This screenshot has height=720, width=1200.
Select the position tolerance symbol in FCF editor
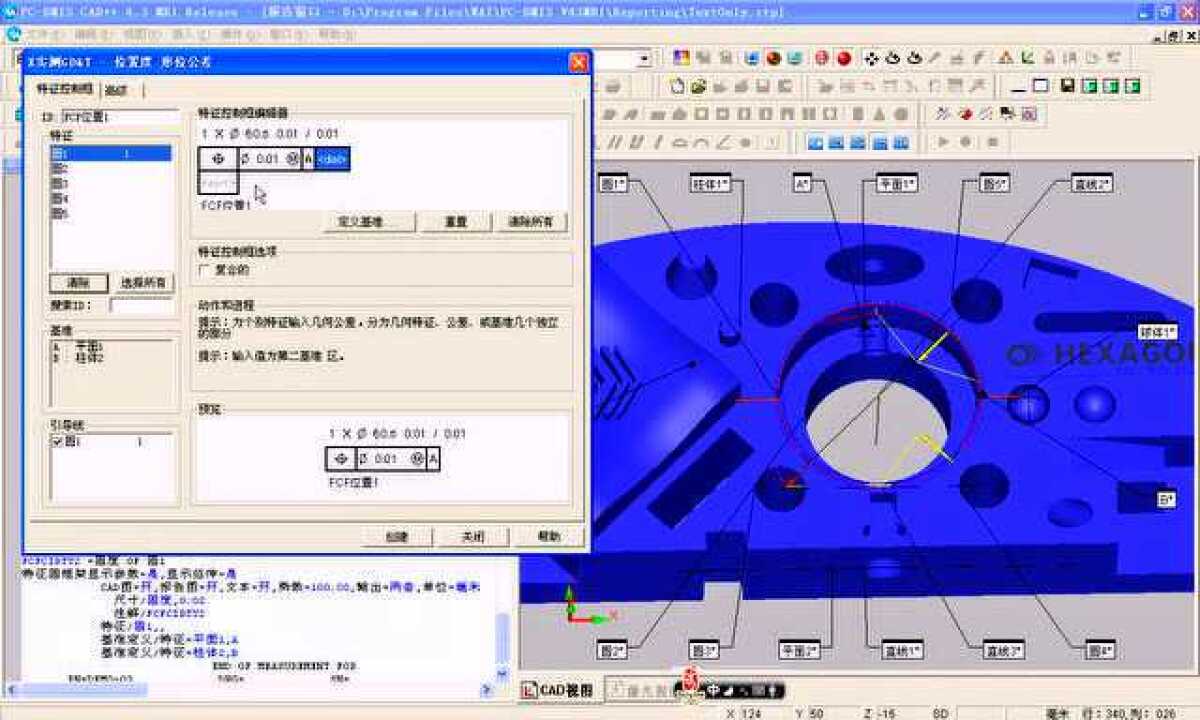219,157
